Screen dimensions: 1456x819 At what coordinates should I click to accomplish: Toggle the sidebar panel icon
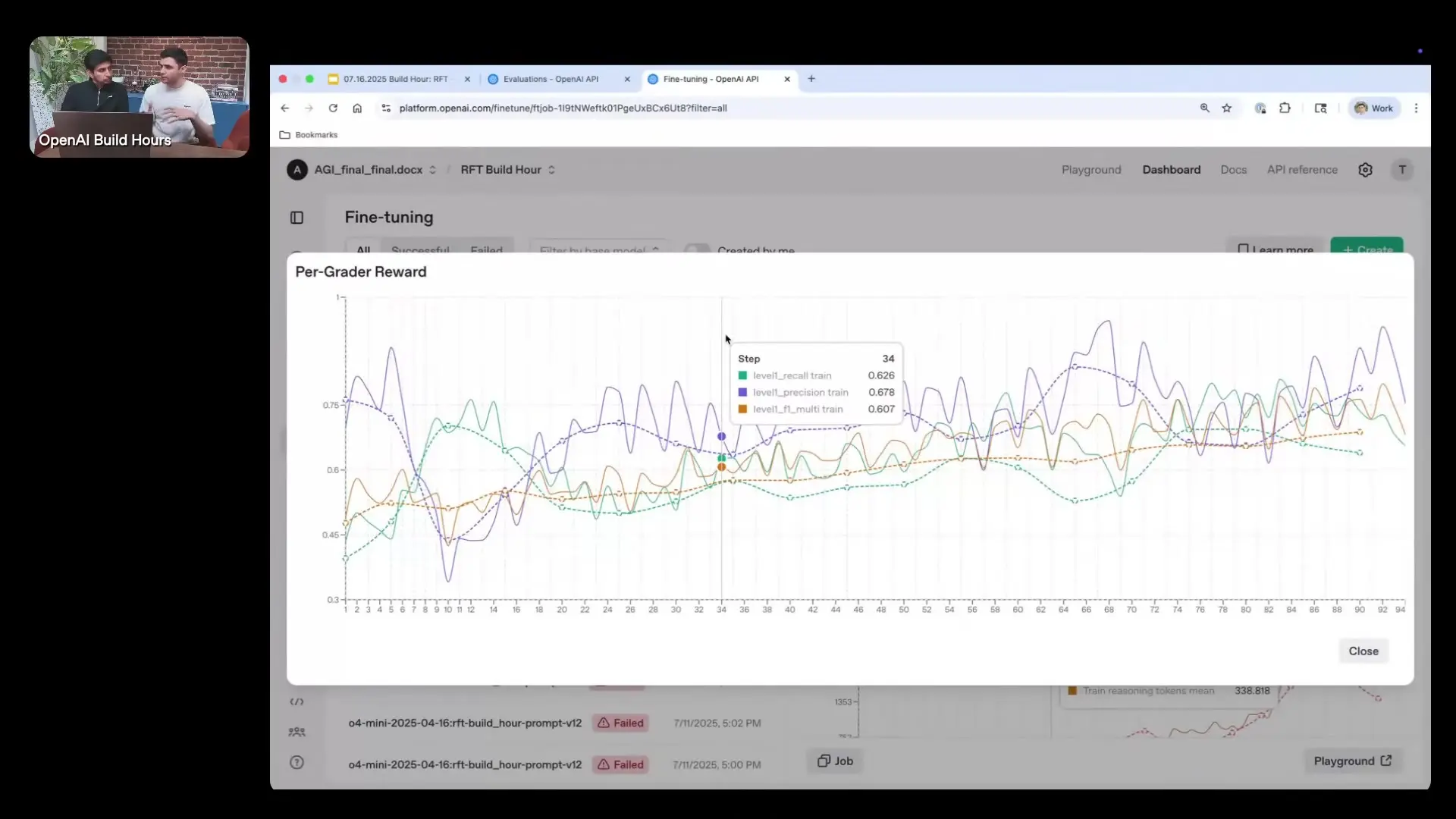coord(297,218)
